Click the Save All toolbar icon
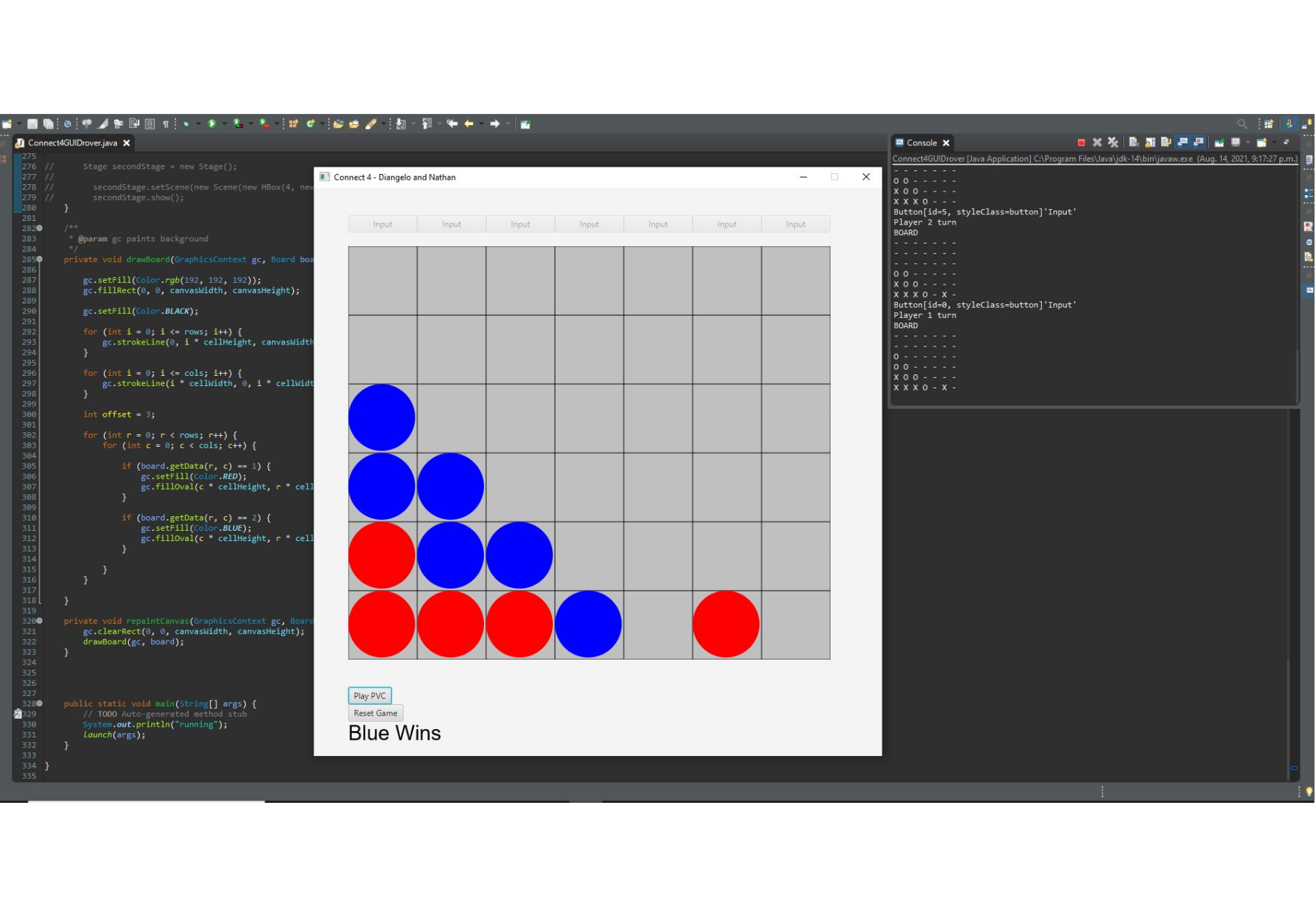This screenshot has height=922, width=1316. [x=48, y=124]
